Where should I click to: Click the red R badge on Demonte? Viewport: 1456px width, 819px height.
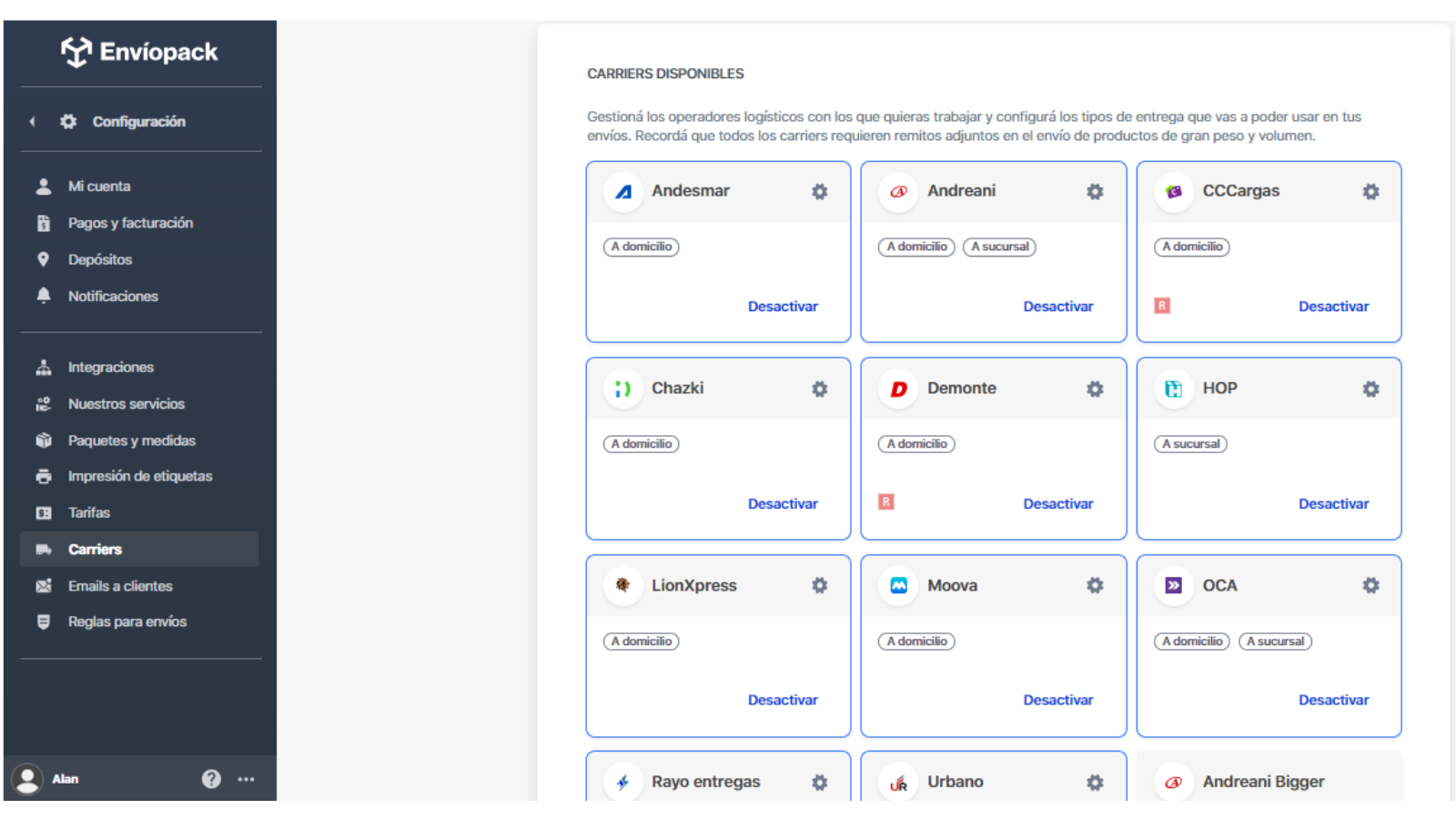(x=886, y=501)
